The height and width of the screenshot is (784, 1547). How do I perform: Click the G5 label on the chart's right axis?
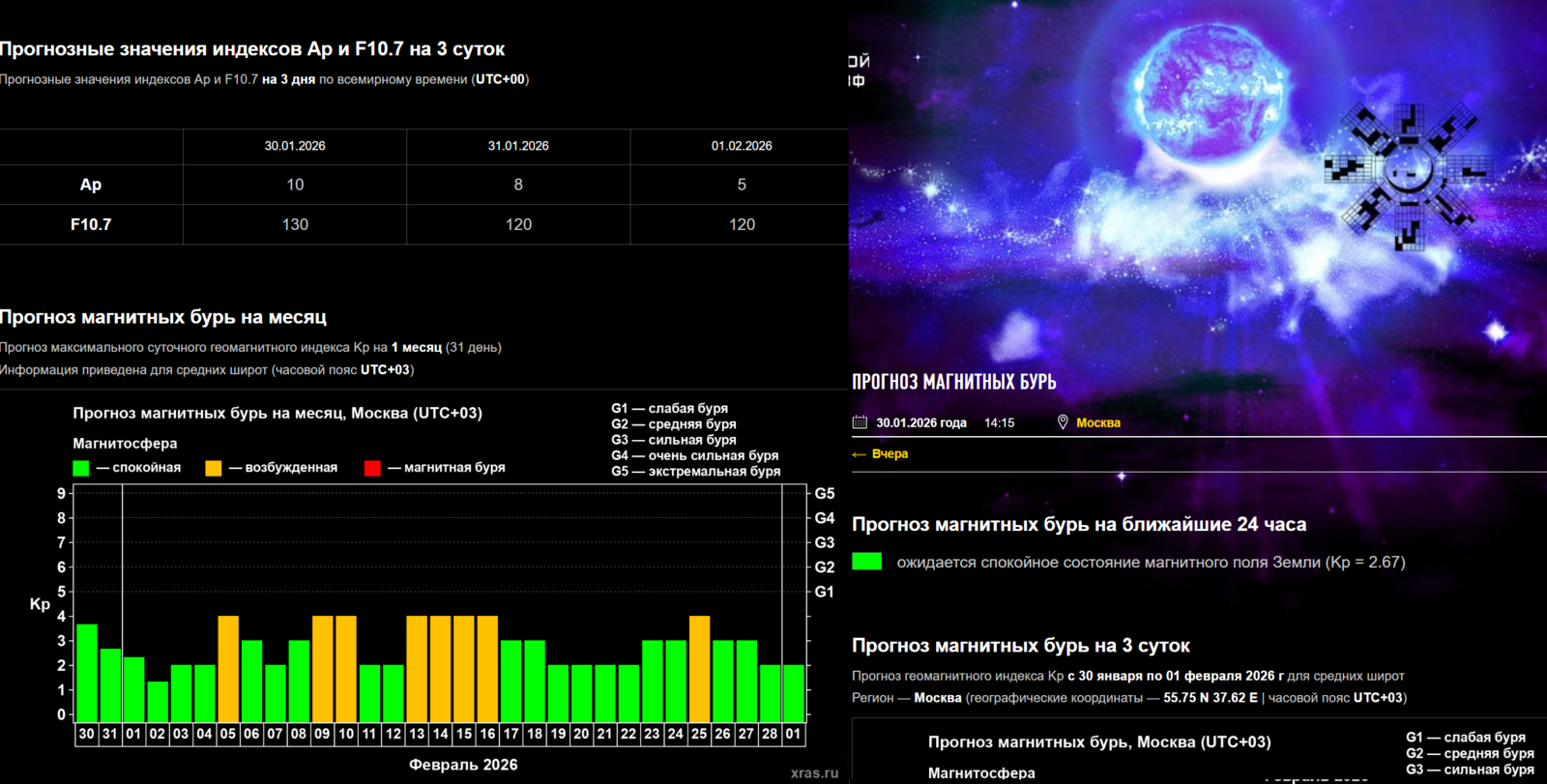(824, 493)
